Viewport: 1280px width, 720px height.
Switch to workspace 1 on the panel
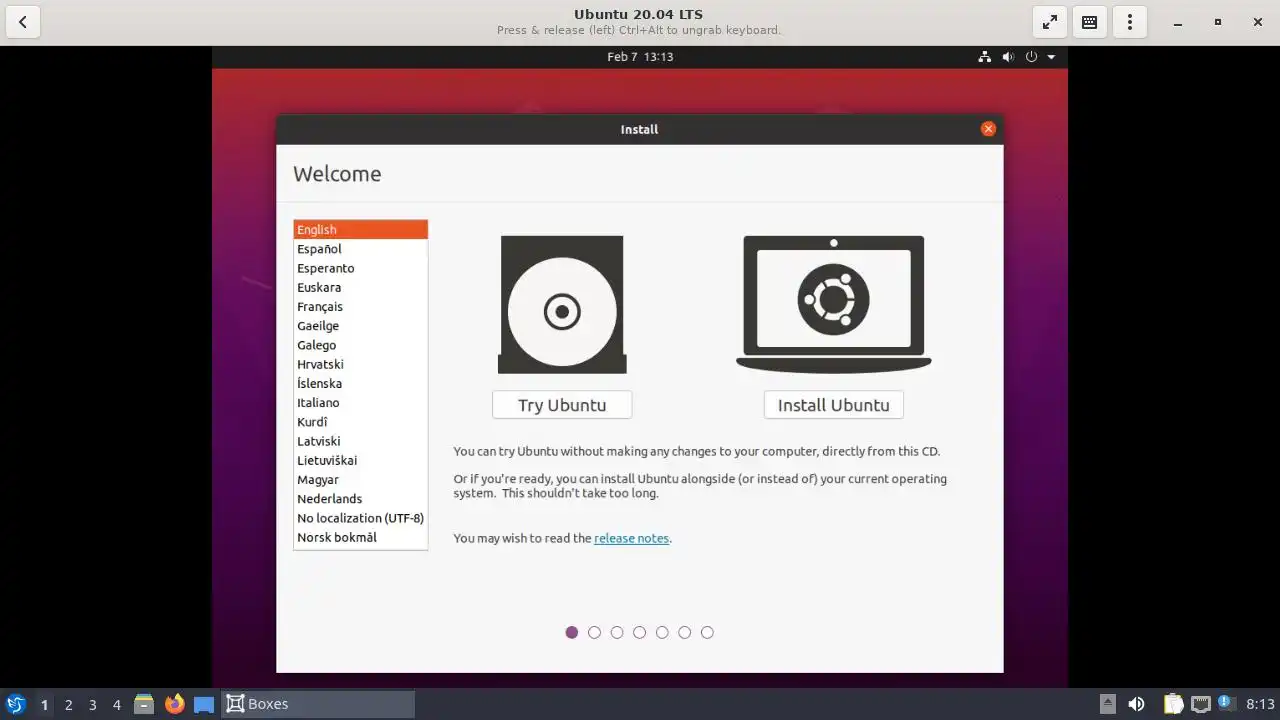pyautogui.click(x=44, y=704)
